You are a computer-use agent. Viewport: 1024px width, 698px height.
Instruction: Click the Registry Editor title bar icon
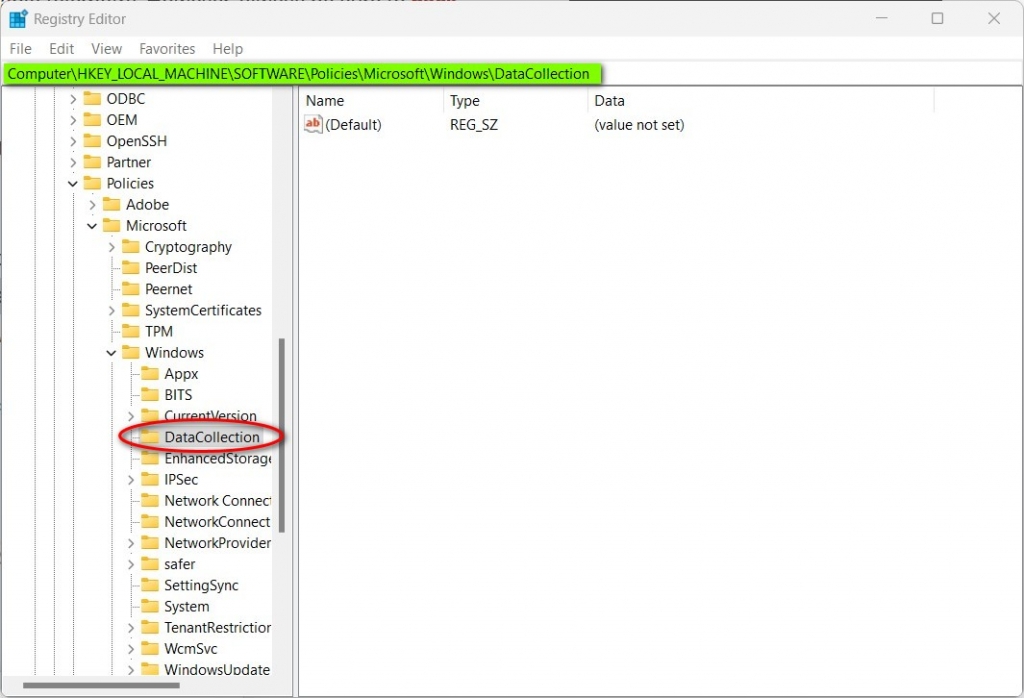point(16,18)
